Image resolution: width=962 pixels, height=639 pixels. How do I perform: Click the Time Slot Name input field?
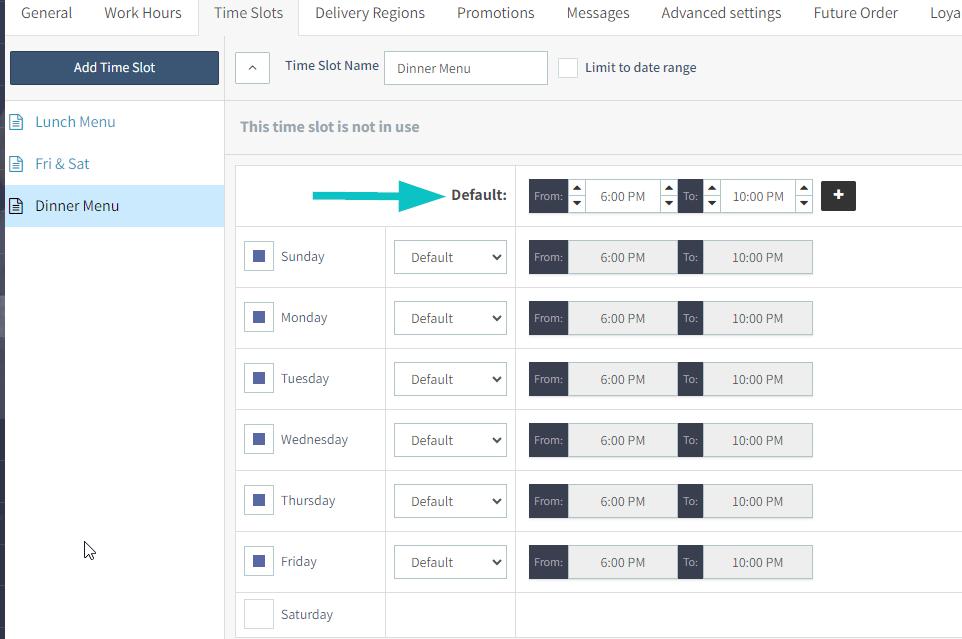pyautogui.click(x=465, y=68)
